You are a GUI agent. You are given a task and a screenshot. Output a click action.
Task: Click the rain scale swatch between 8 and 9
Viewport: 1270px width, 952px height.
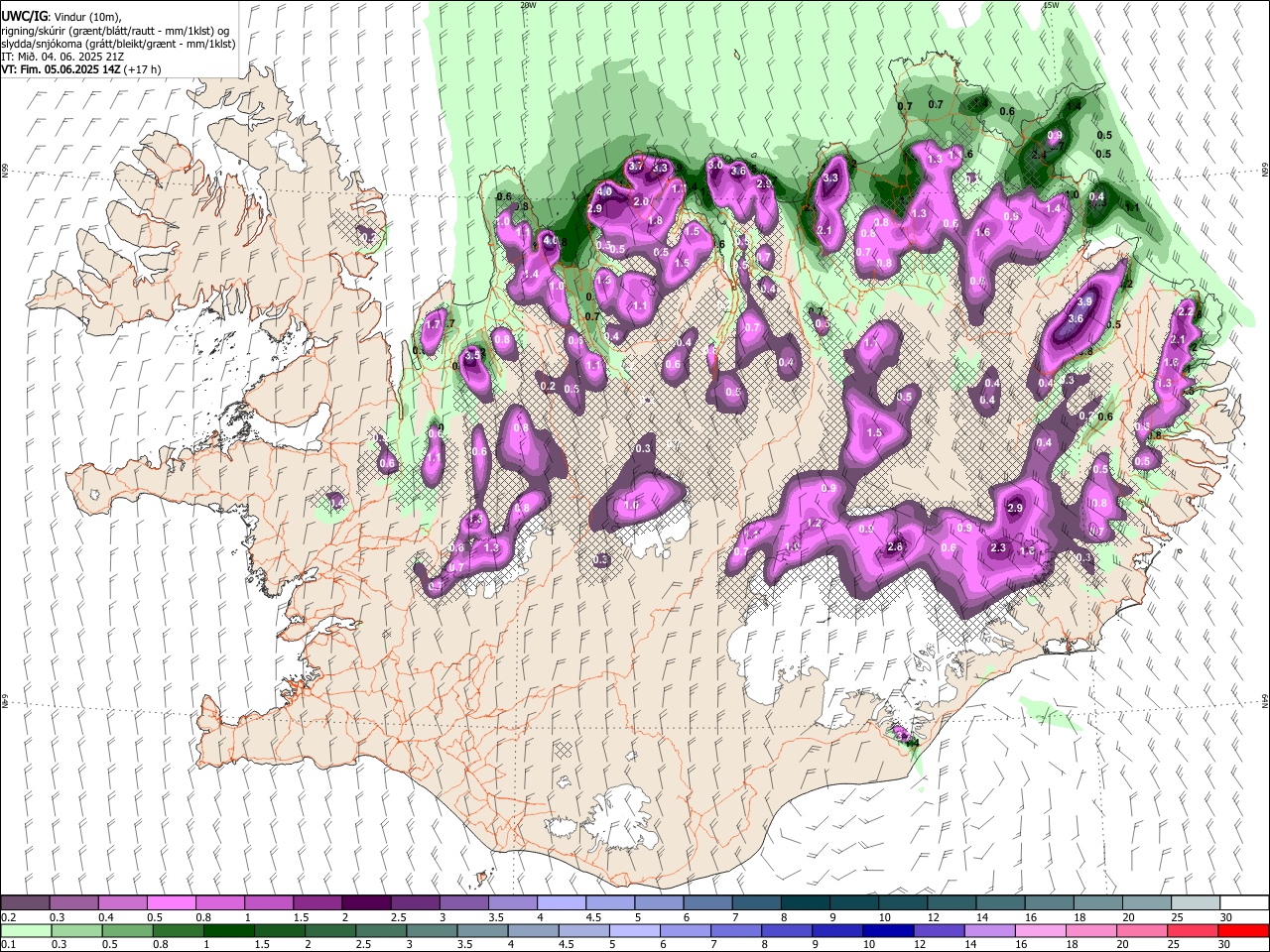click(x=785, y=930)
